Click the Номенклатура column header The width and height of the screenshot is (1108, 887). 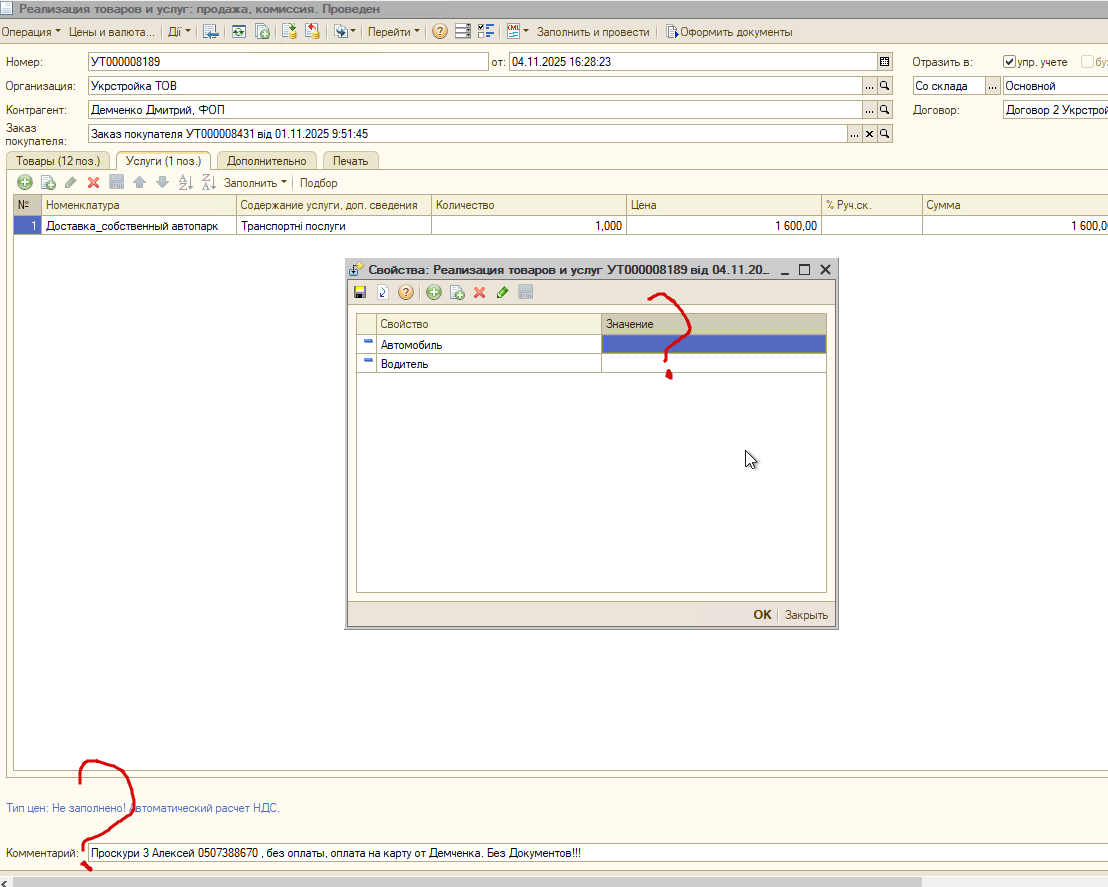pyautogui.click(x=138, y=205)
